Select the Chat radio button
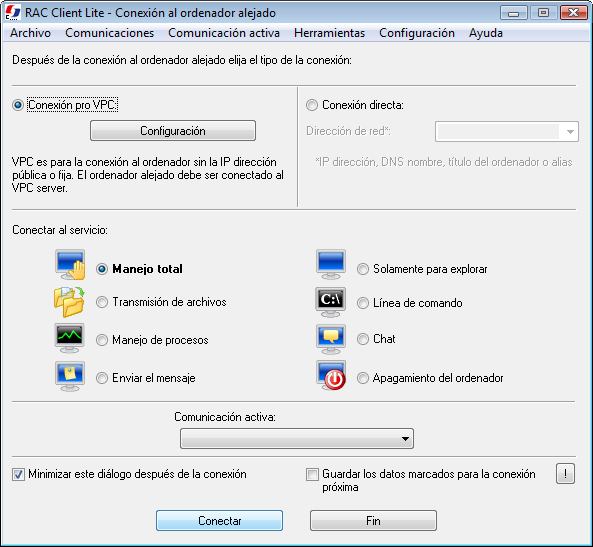This screenshot has height=547, width=593. [363, 339]
